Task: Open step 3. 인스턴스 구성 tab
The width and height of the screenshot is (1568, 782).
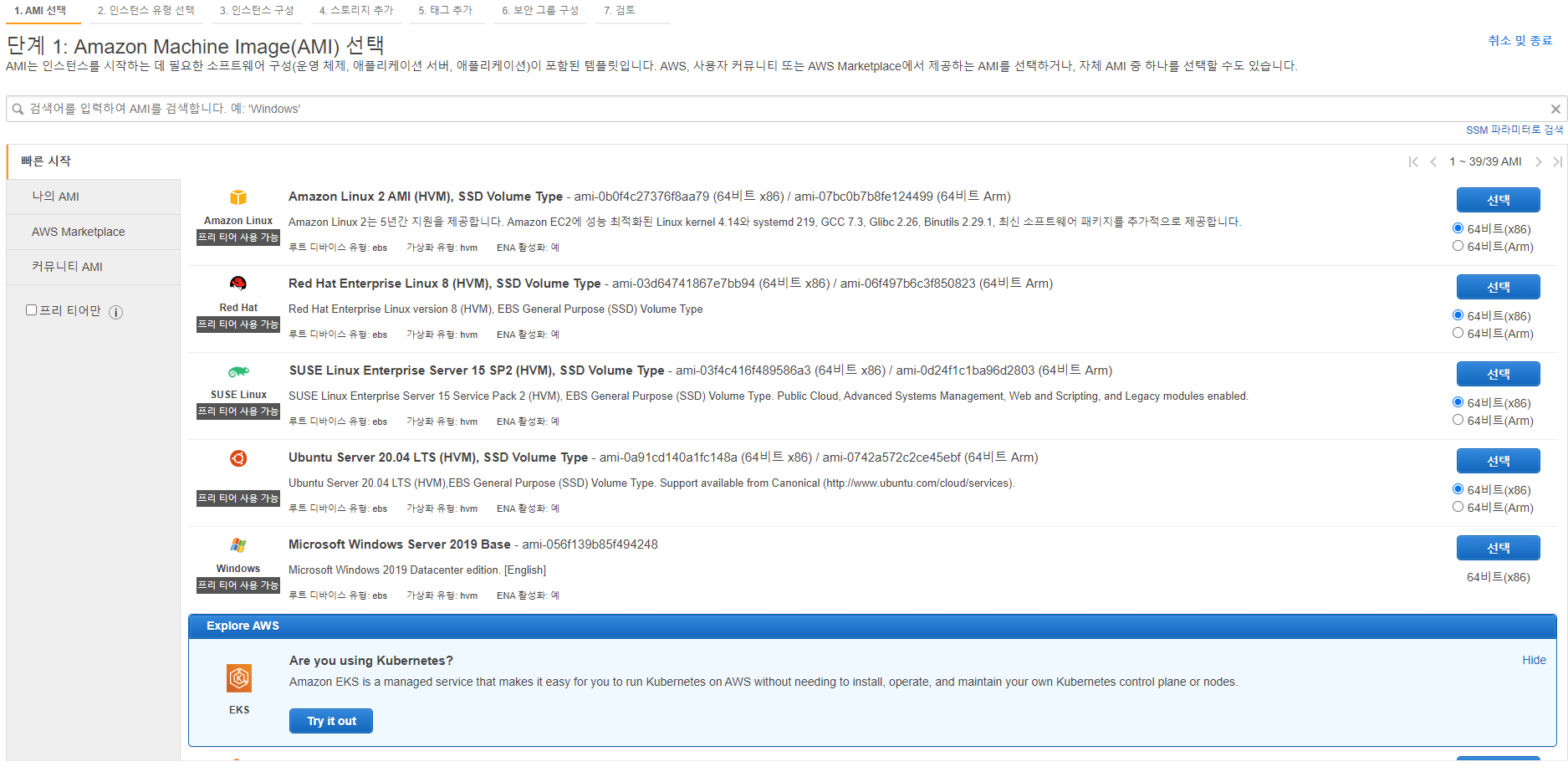Action: (x=257, y=11)
